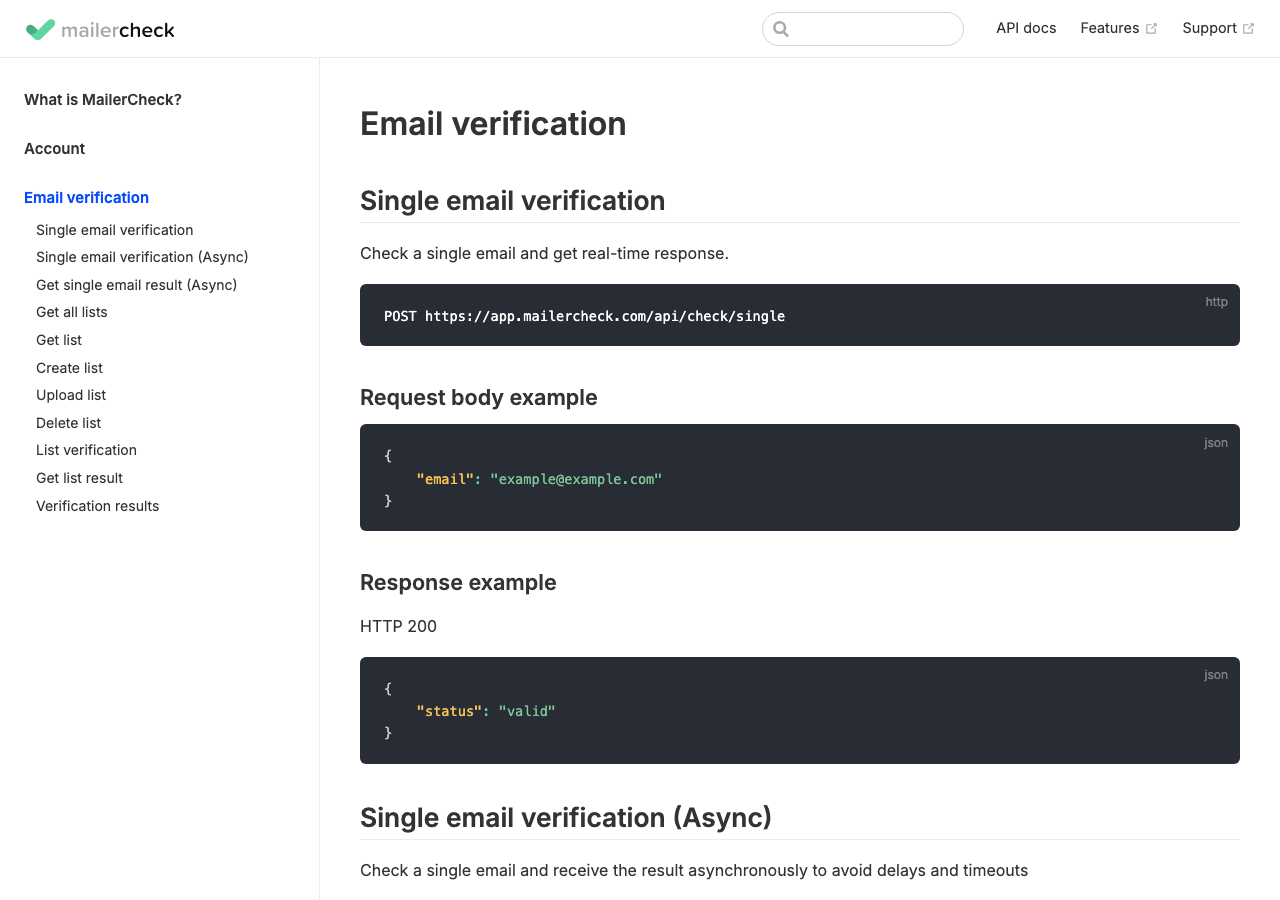Click the Single email verification main heading

[513, 201]
